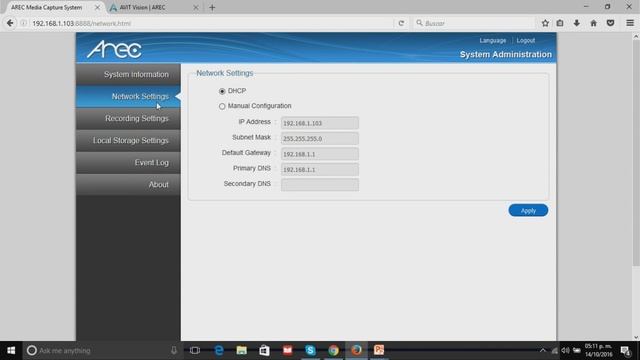
Task: Click the browser home icon
Action: [593, 23]
